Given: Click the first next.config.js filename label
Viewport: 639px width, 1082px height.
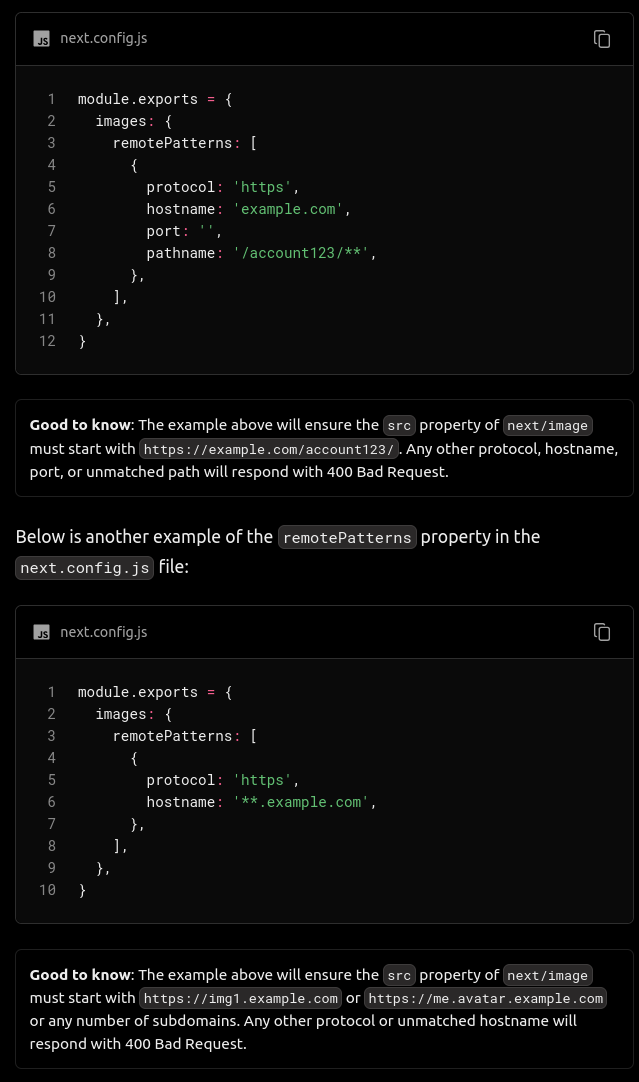Looking at the screenshot, I should (x=104, y=39).
